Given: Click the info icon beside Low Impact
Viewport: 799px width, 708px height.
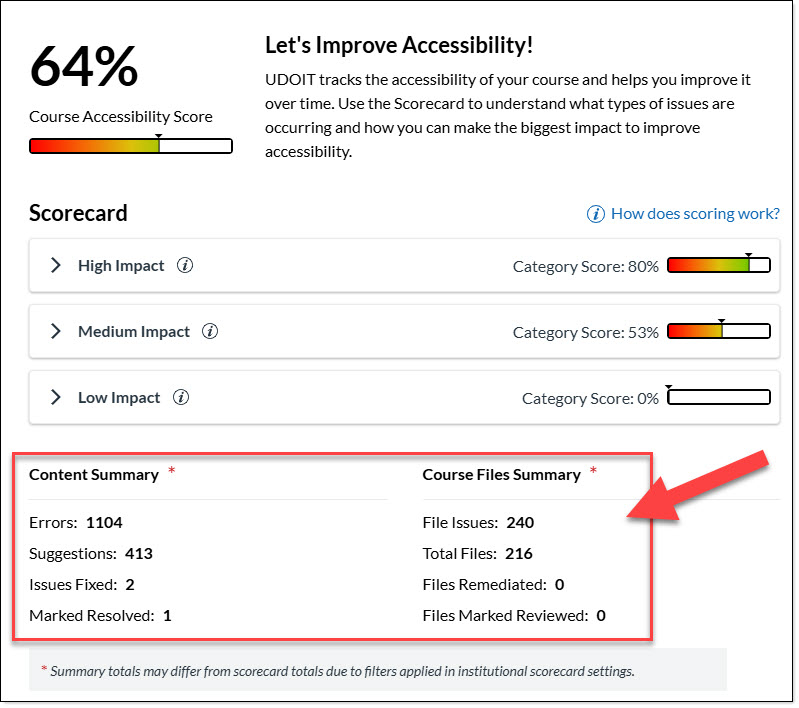Looking at the screenshot, I should point(181,398).
